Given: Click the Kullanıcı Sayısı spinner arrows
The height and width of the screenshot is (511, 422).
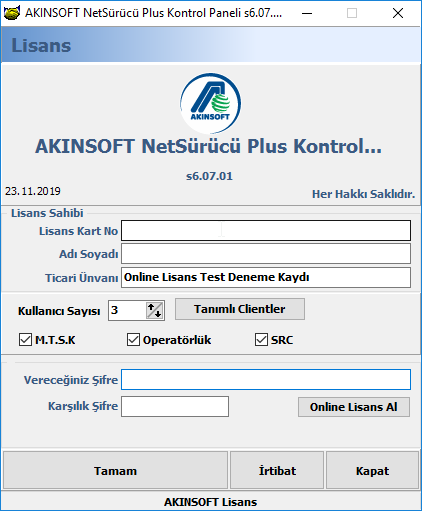Looking at the screenshot, I should coord(155,310).
